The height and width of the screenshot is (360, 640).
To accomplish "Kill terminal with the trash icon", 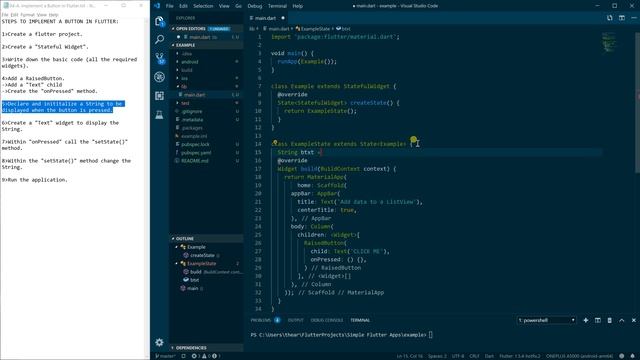I will click(x=609, y=320).
